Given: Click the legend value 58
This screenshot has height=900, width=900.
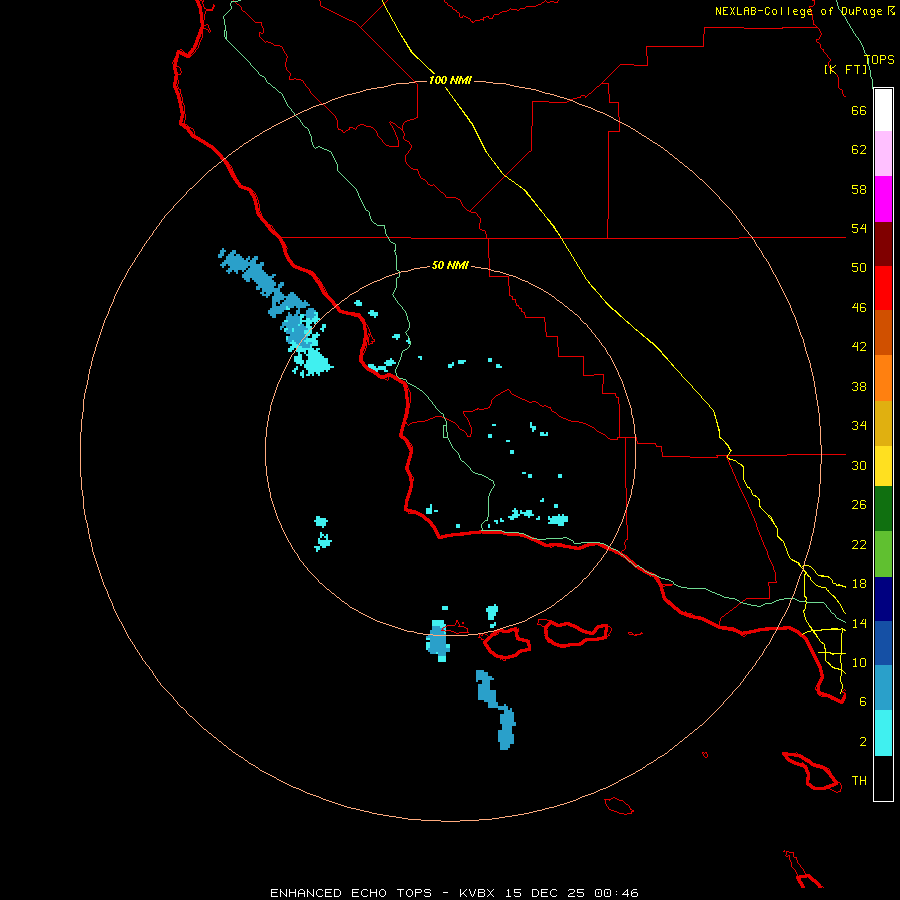Looking at the screenshot, I should click(859, 189).
